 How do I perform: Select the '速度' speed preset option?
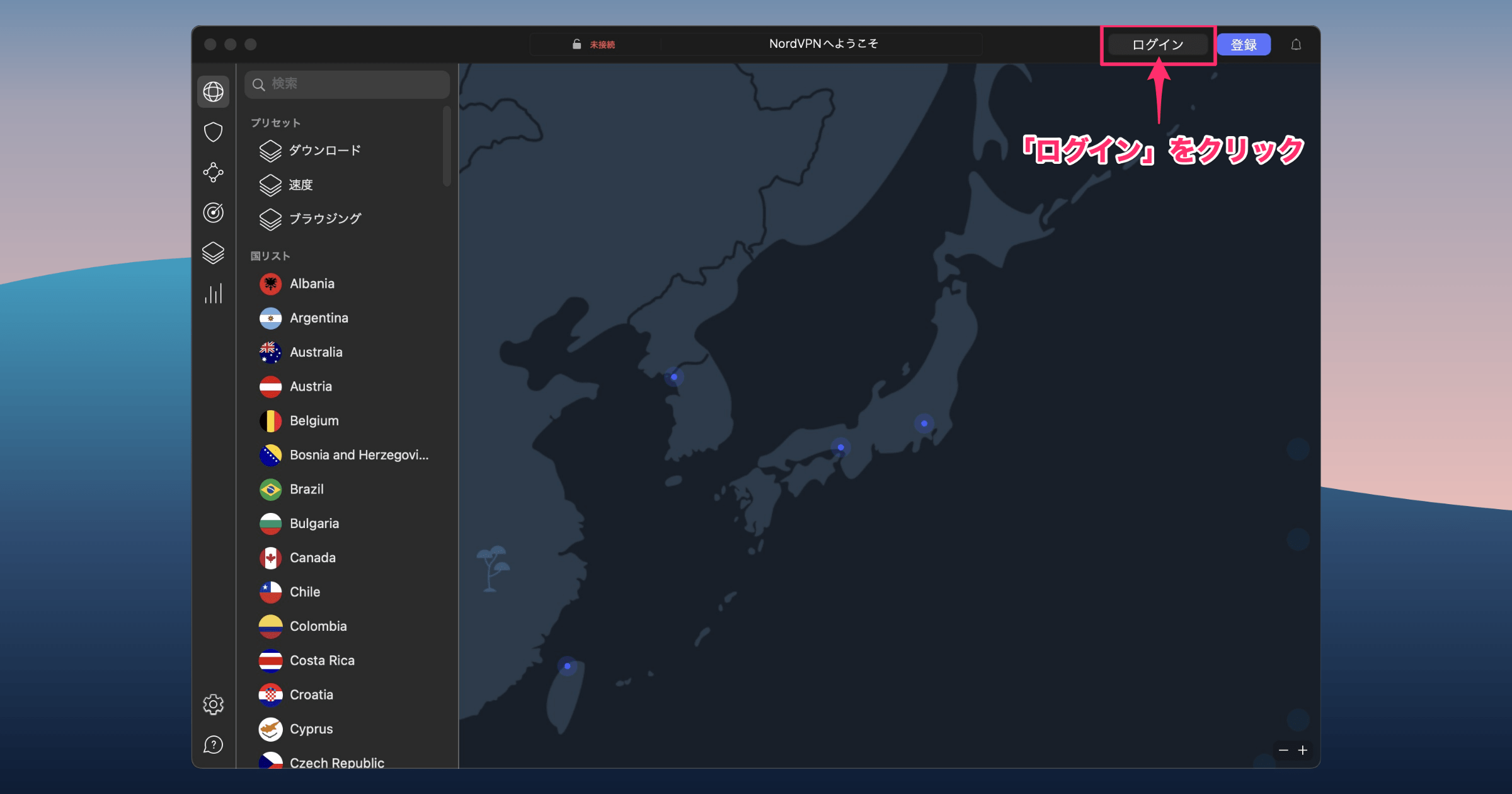coord(303,184)
